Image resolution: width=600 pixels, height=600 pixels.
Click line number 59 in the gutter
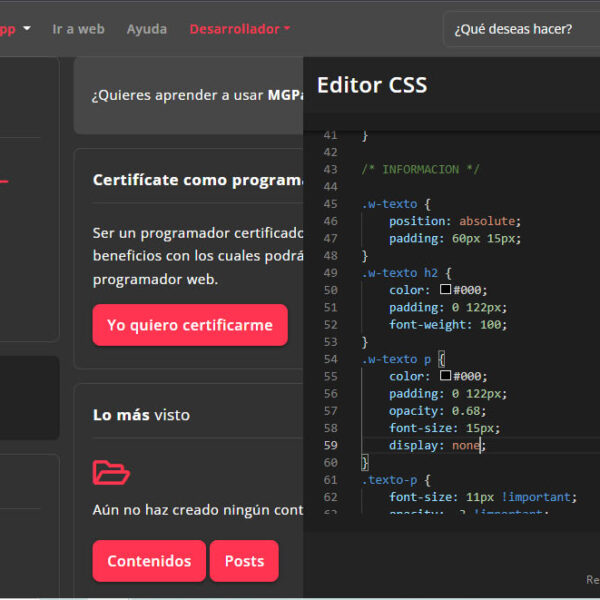331,445
